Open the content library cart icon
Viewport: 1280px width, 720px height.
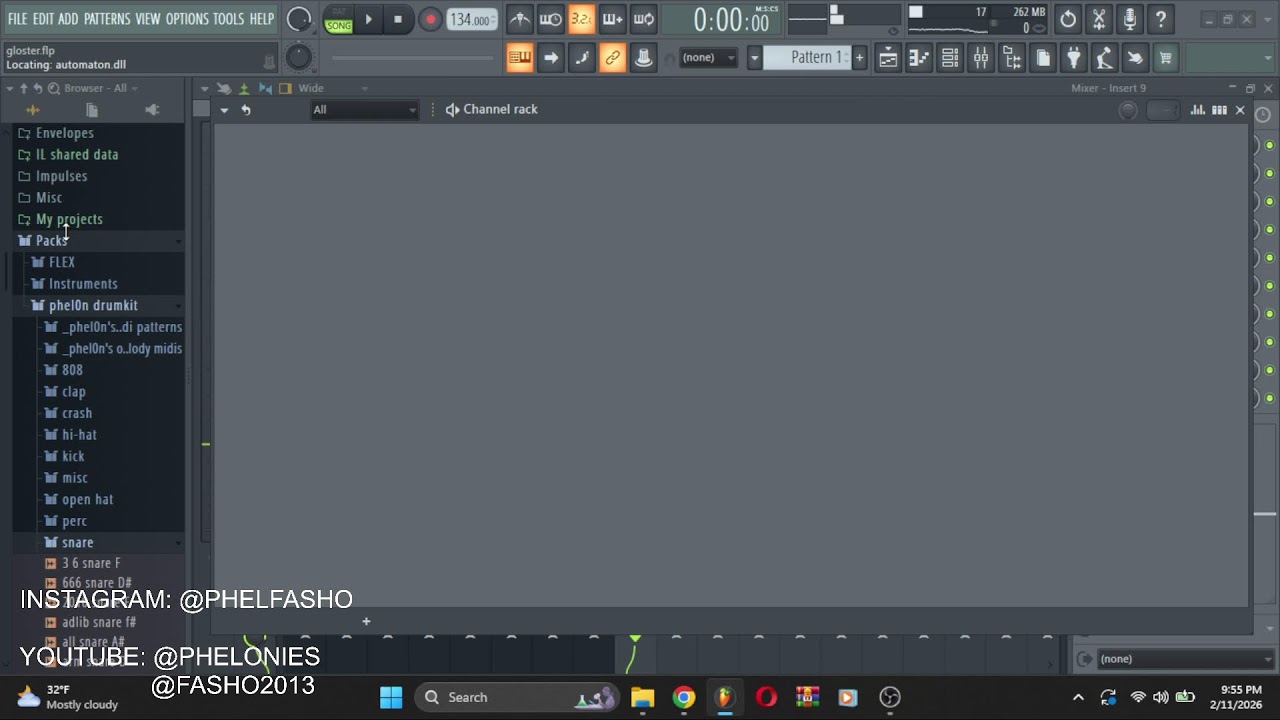tap(1165, 58)
